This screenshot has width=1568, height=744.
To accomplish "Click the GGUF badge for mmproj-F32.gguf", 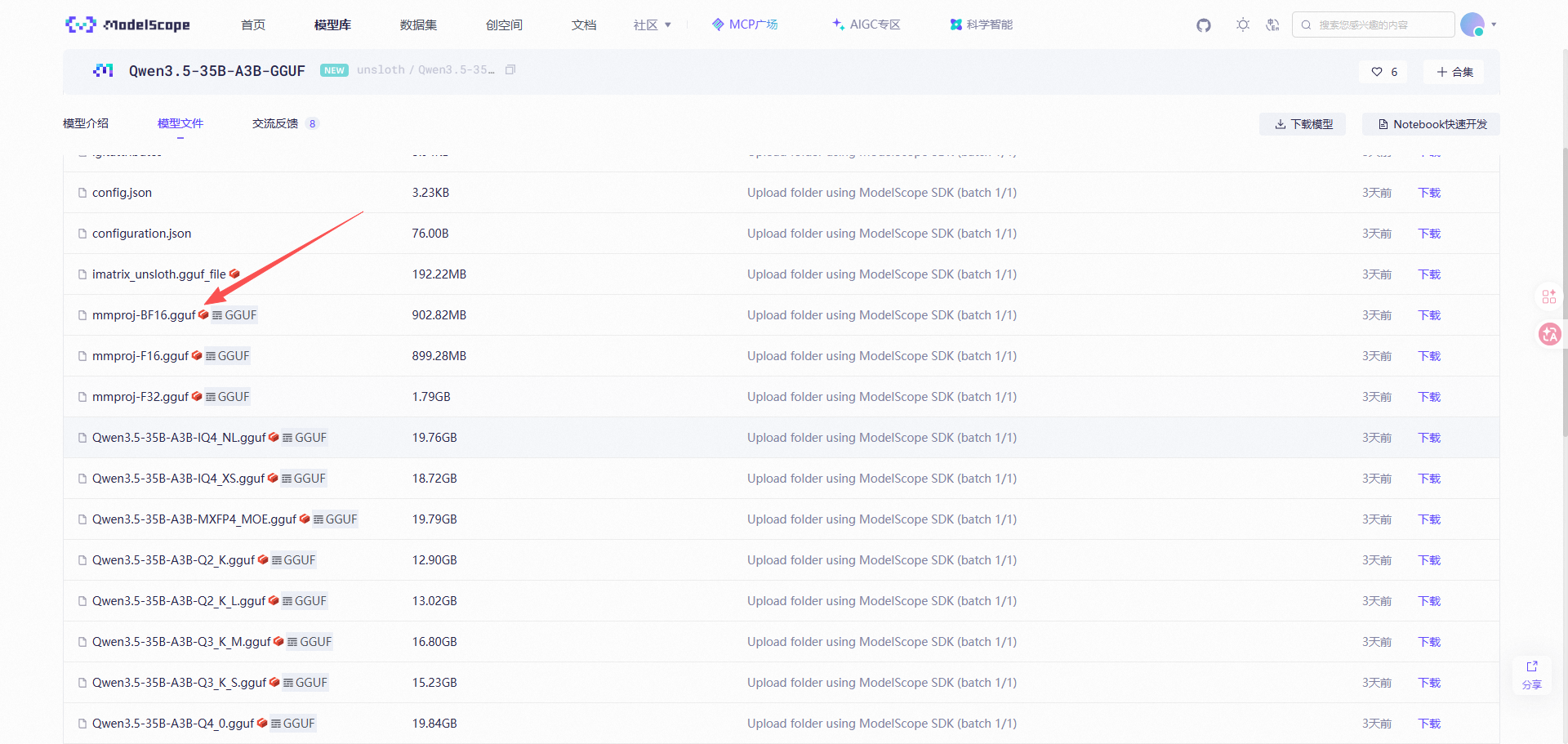I will [x=228, y=397].
